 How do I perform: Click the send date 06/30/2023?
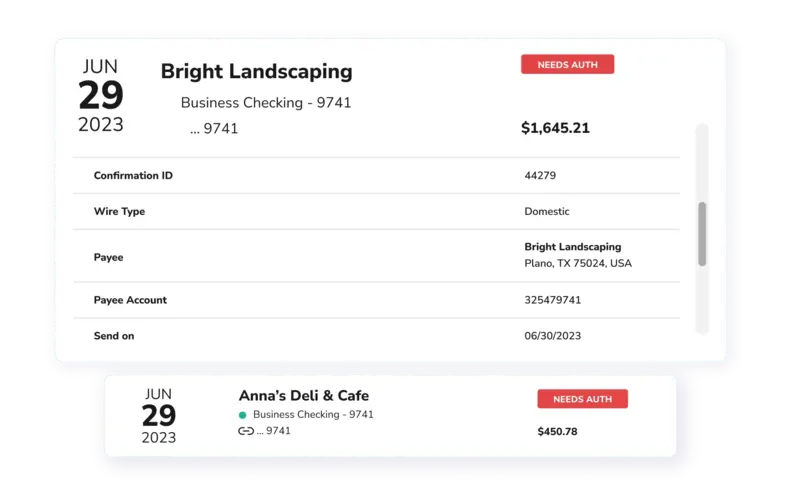pos(553,336)
